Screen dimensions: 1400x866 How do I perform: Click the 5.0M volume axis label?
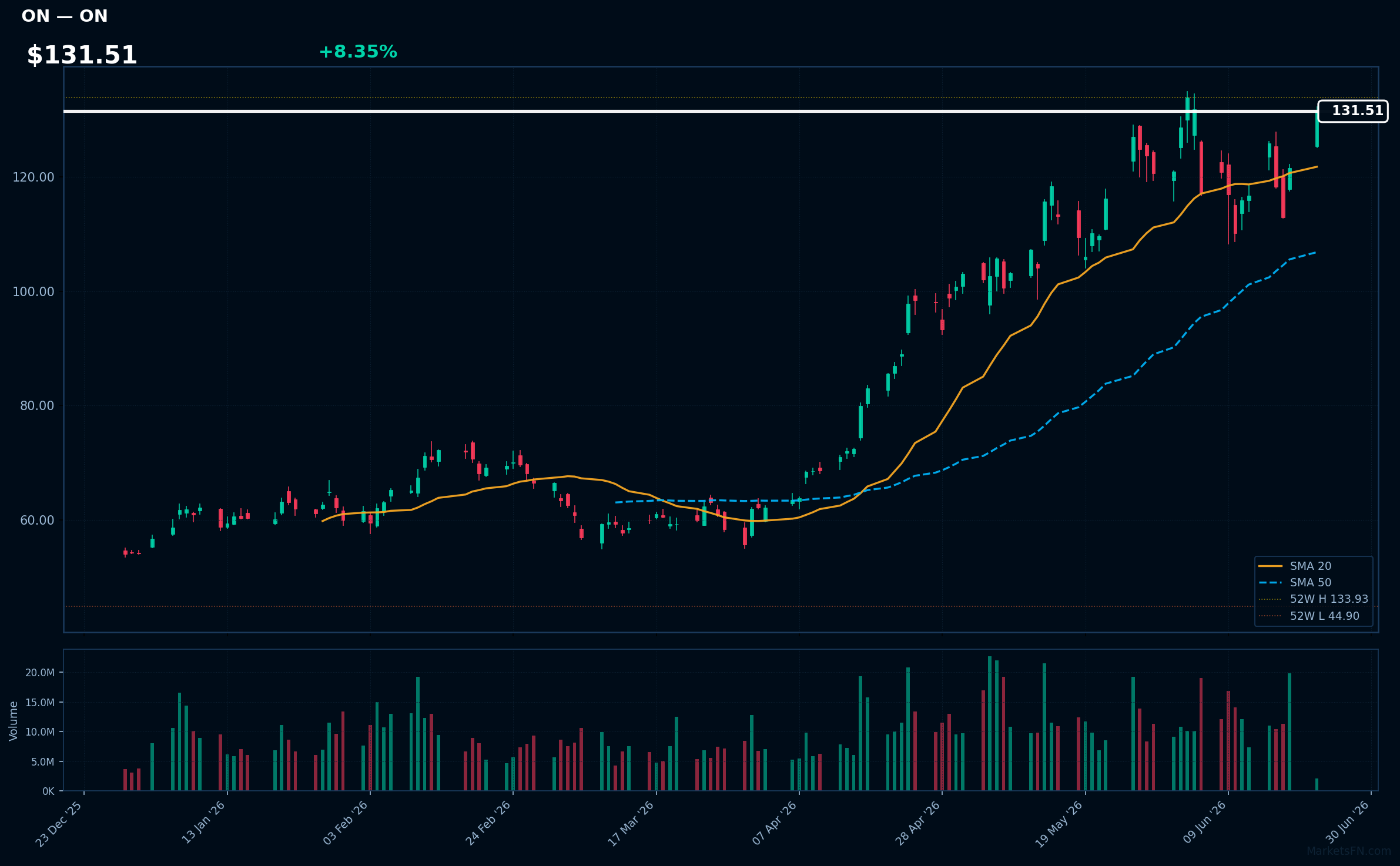click(42, 762)
